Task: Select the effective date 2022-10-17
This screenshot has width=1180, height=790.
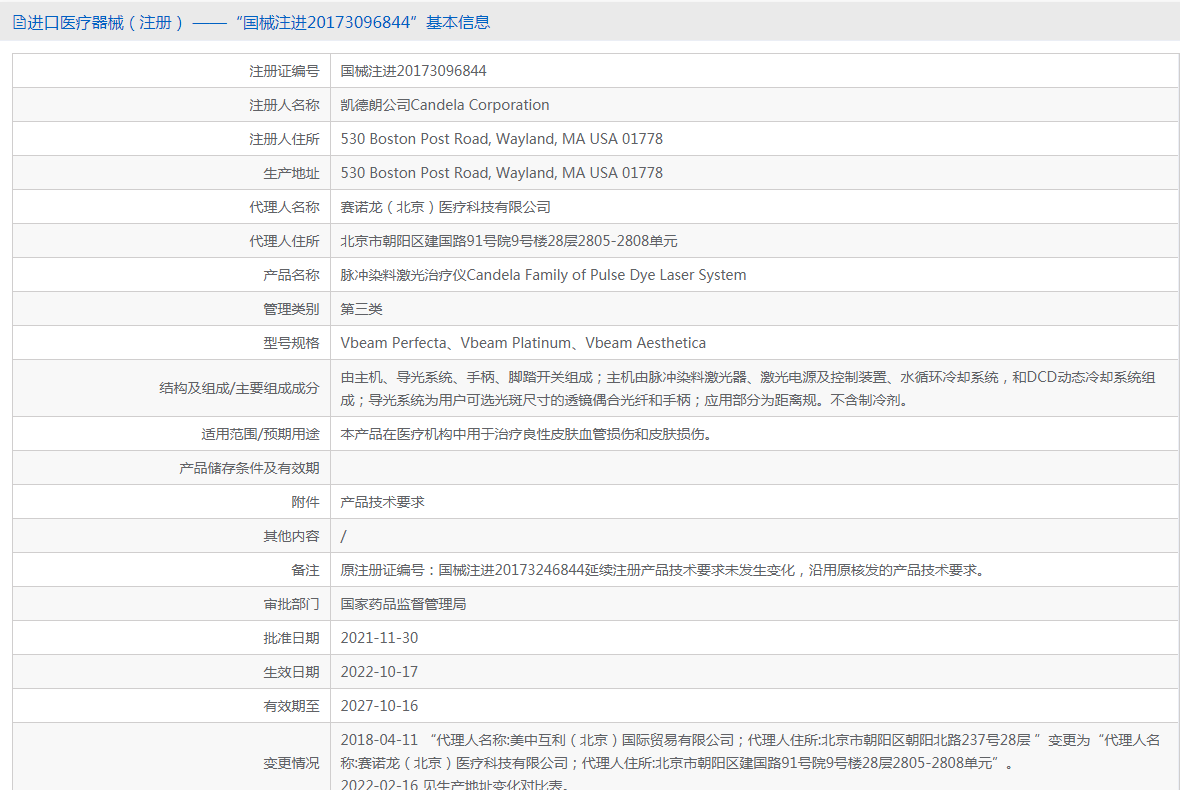Action: (x=379, y=672)
